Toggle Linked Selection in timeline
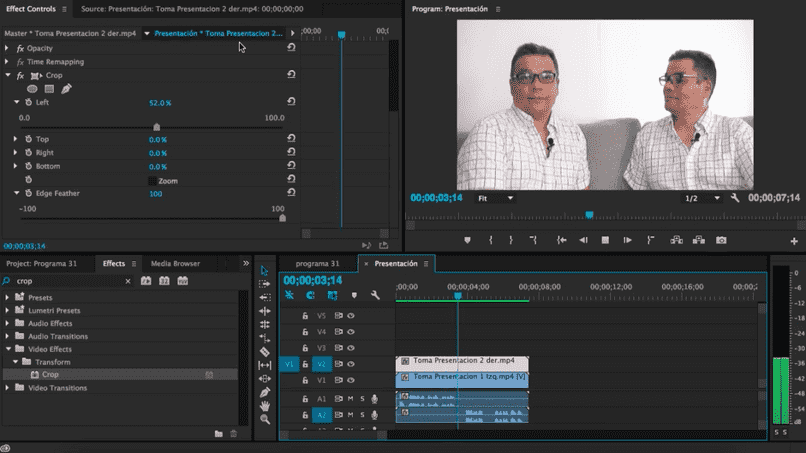Screen dimensions: 806x453 point(333,295)
